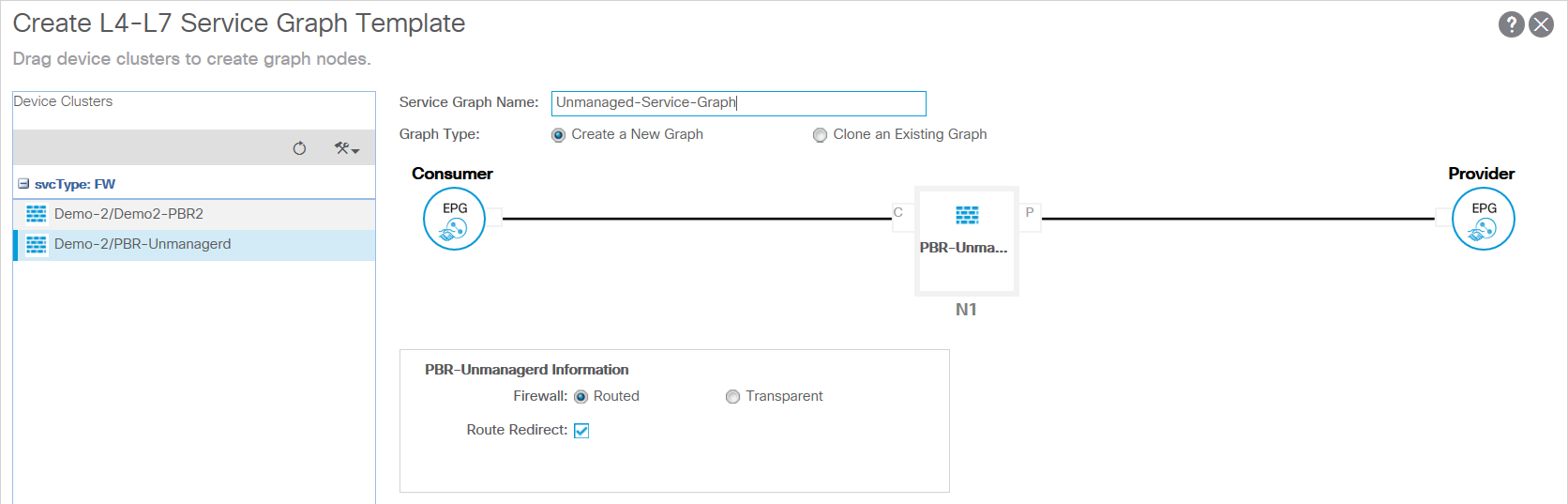Click the Consumer EPG icon
The image size is (1568, 504).
tap(454, 220)
